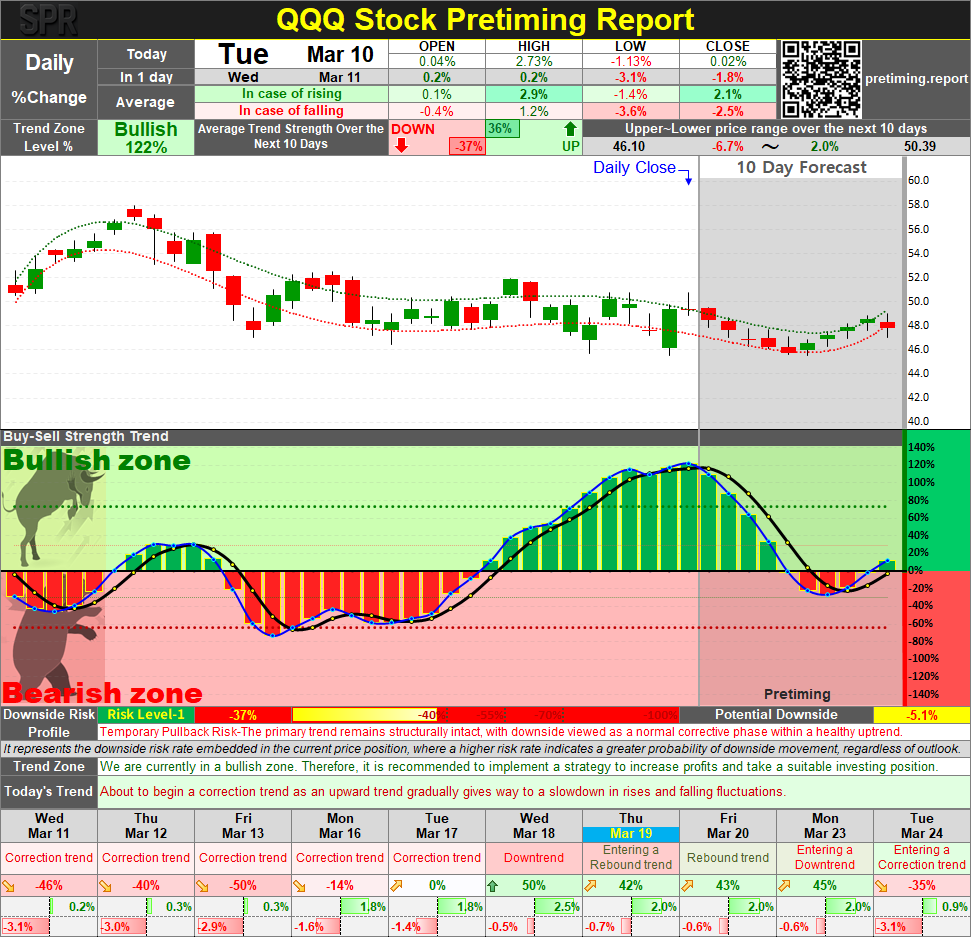Click the trend arrow beside -46% for Mar 11
Viewport: 971px width, 937px height.
tap(9, 886)
